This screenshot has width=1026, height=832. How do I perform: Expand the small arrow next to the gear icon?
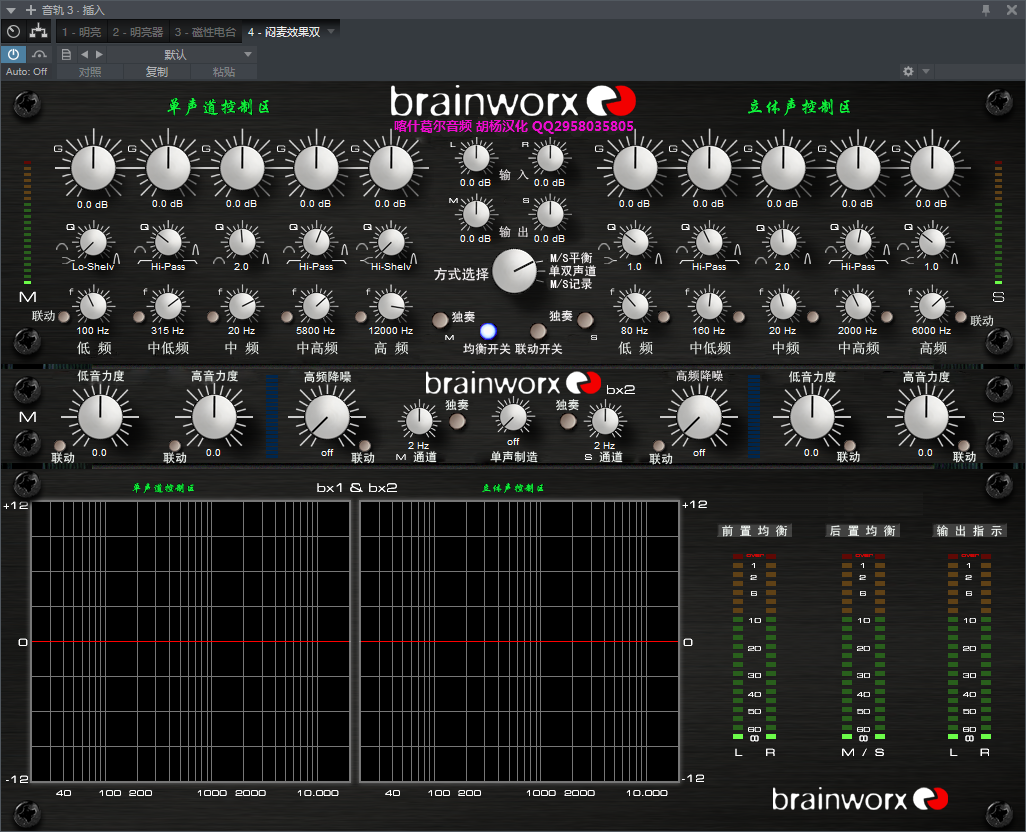point(926,71)
